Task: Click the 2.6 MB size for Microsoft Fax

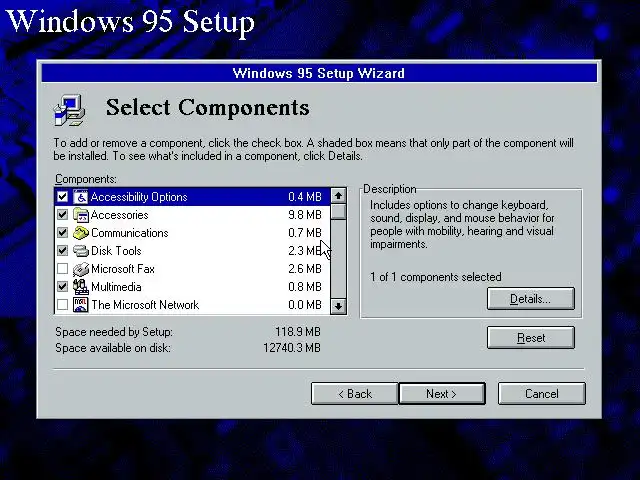Action: 305,269
